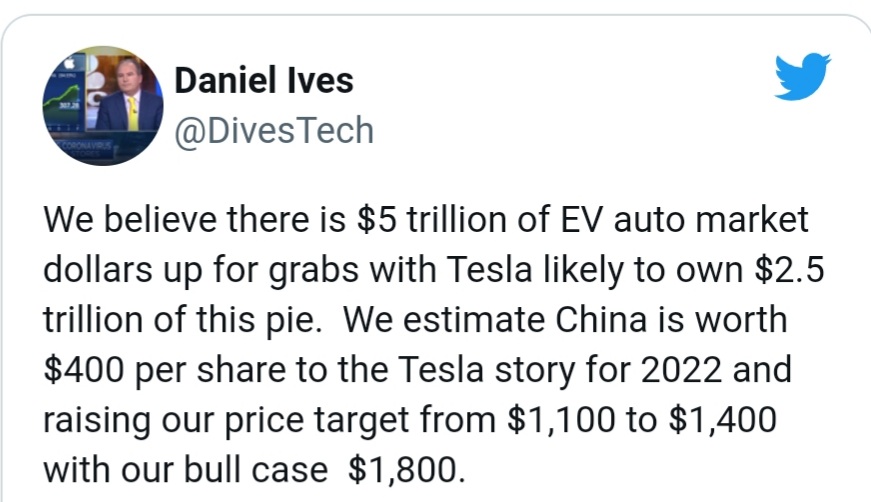Click "EV auto market" in tweet text
The height and width of the screenshot is (502, 871).
click(684, 219)
